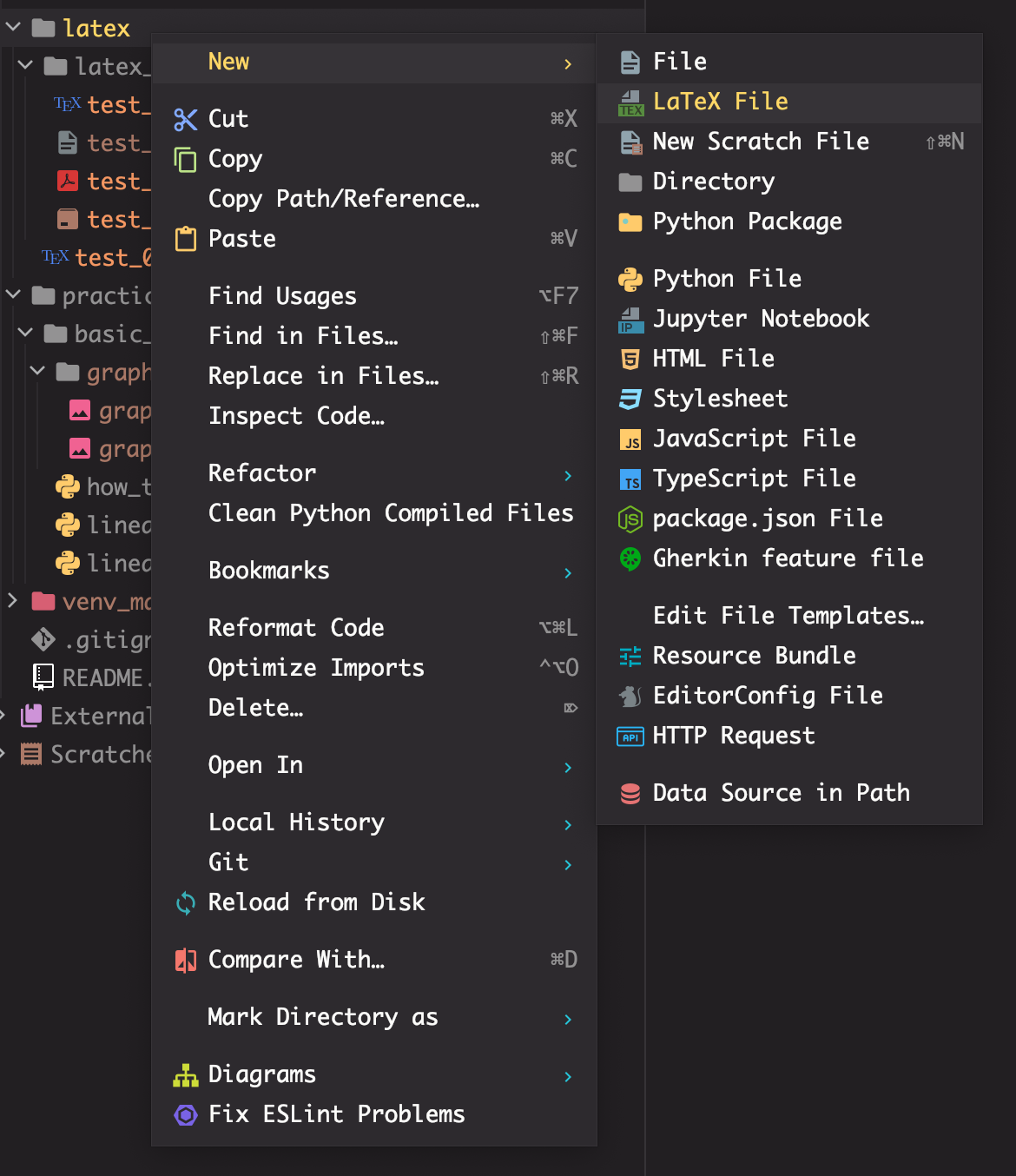Click the New Scratch File icon
The image size is (1016, 1176).
[x=630, y=142]
